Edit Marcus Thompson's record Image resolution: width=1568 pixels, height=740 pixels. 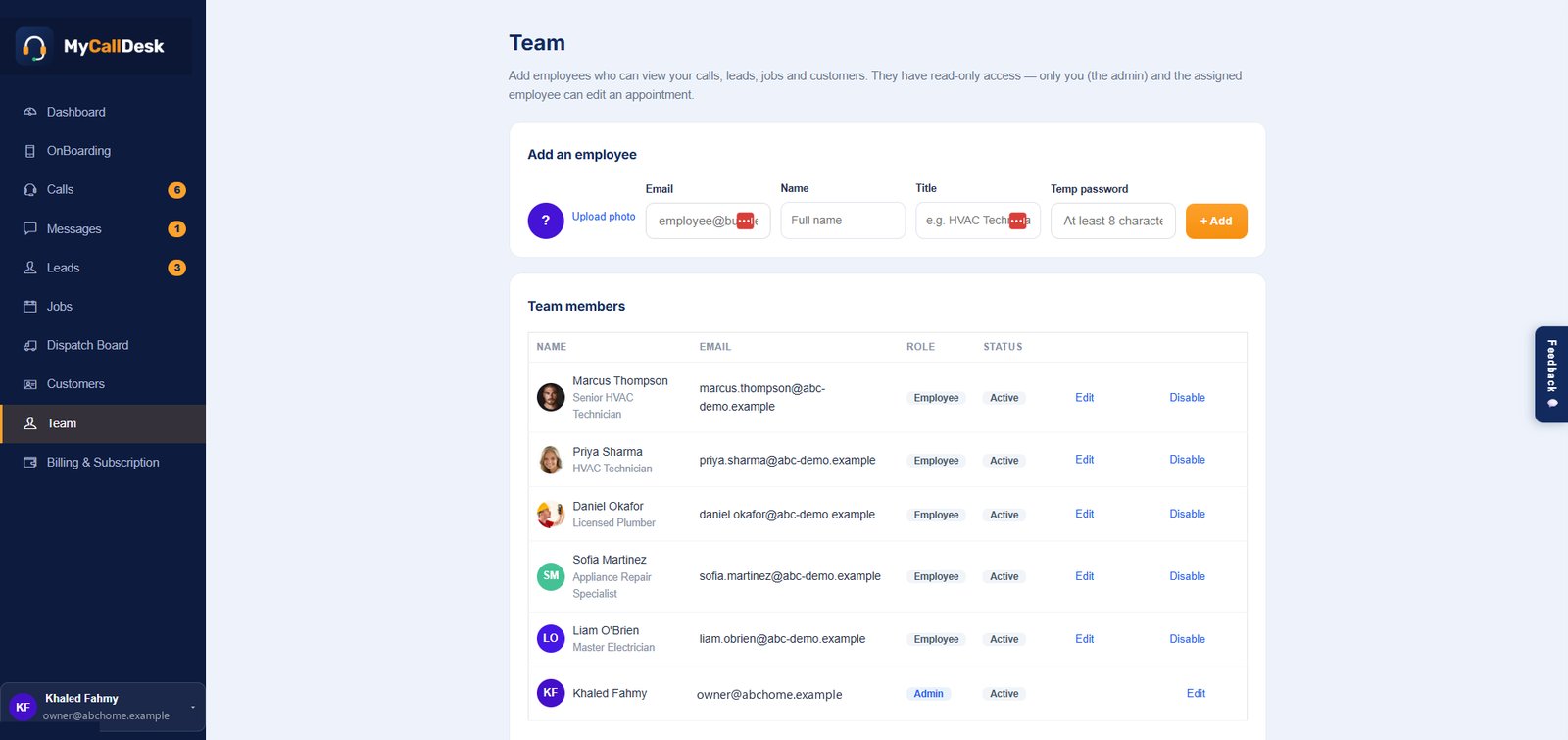[1084, 398]
